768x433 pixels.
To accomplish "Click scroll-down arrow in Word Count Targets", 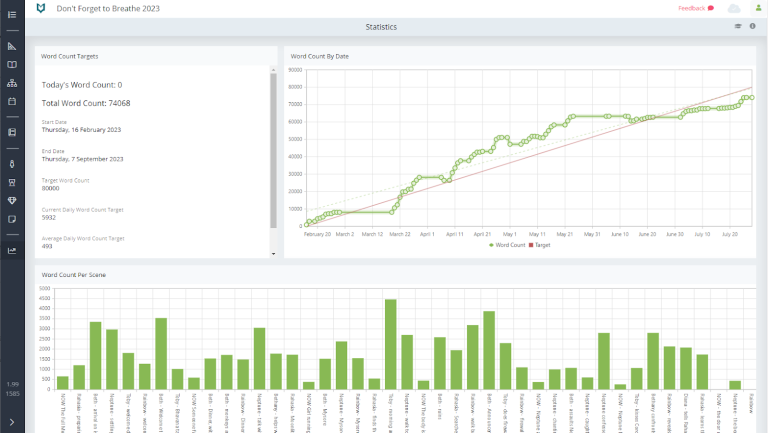I will point(274,254).
